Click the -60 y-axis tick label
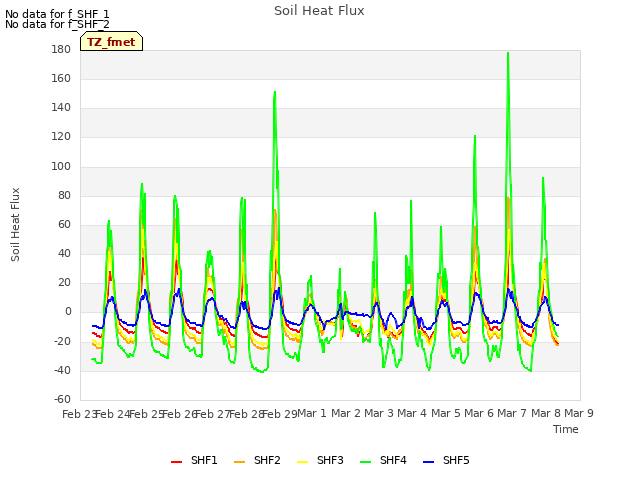 [x=62, y=399]
